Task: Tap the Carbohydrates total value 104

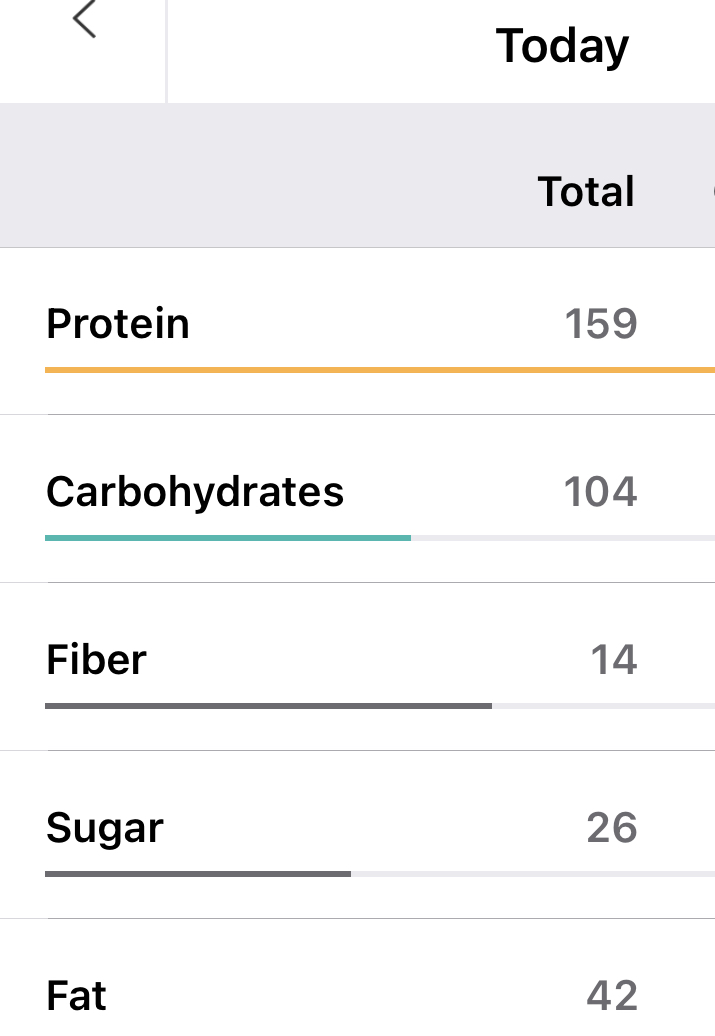Action: click(601, 492)
